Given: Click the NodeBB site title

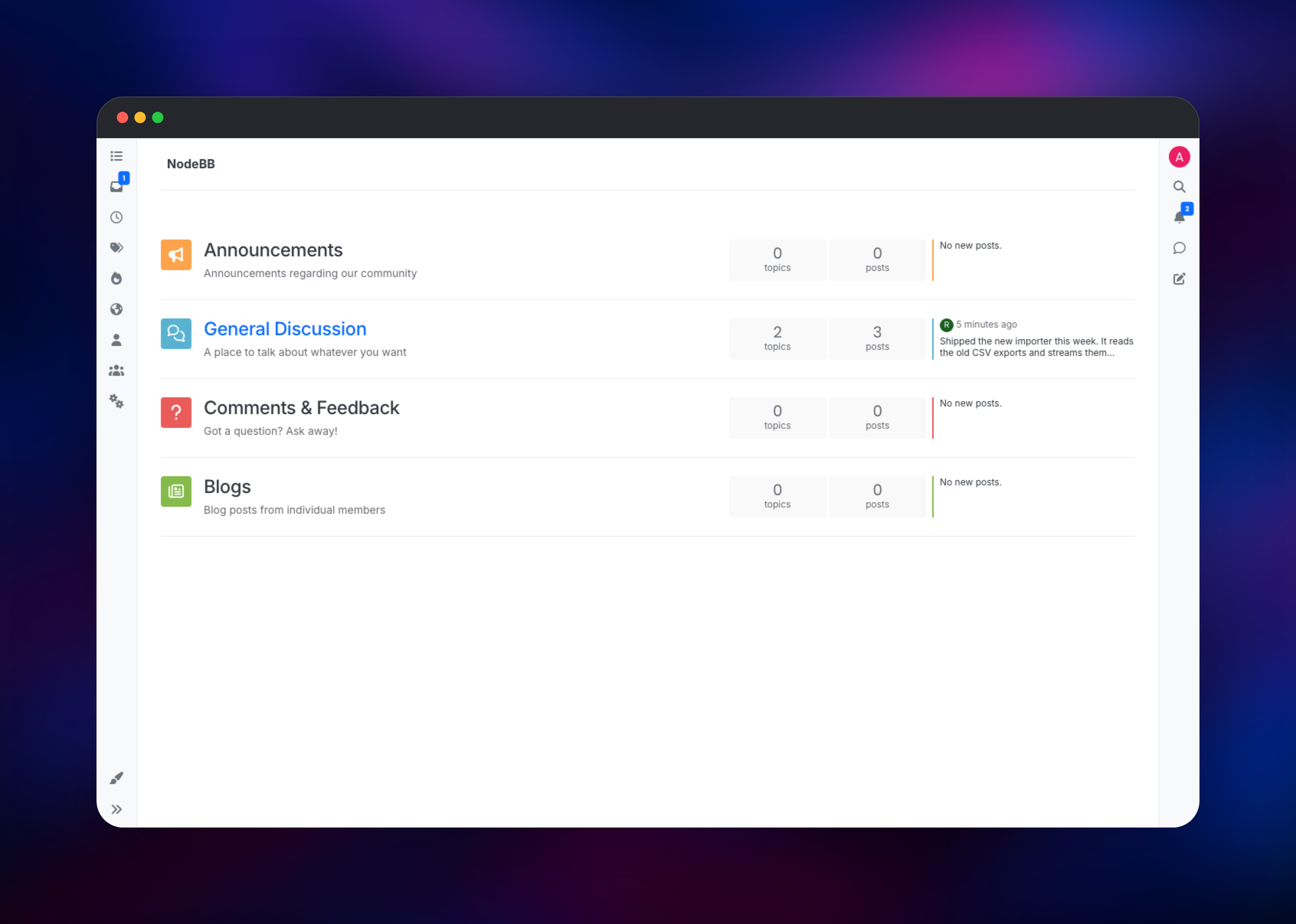Looking at the screenshot, I should click(191, 164).
